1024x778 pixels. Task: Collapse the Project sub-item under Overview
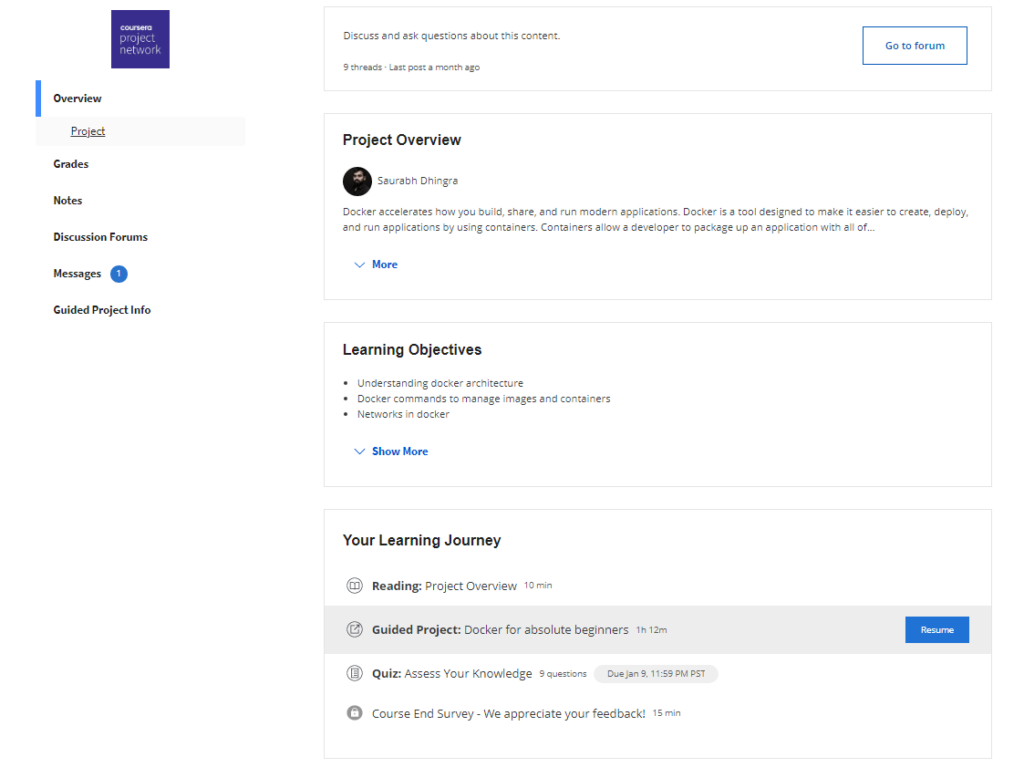[87, 131]
